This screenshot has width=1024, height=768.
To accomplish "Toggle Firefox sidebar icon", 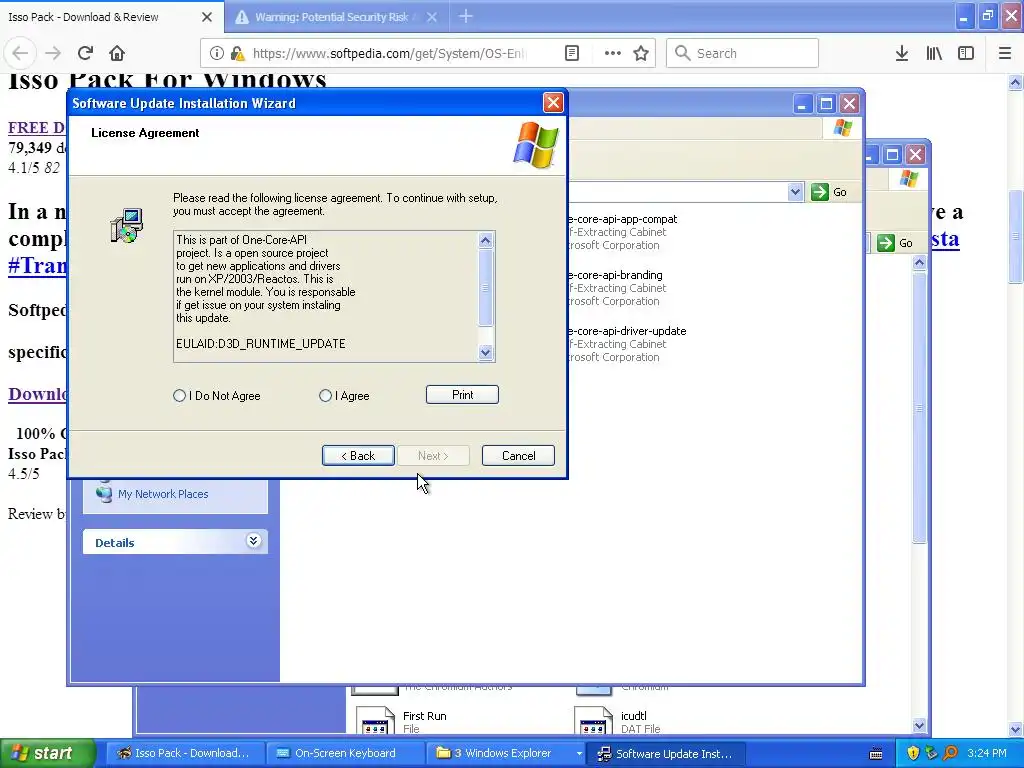I will click(966, 53).
